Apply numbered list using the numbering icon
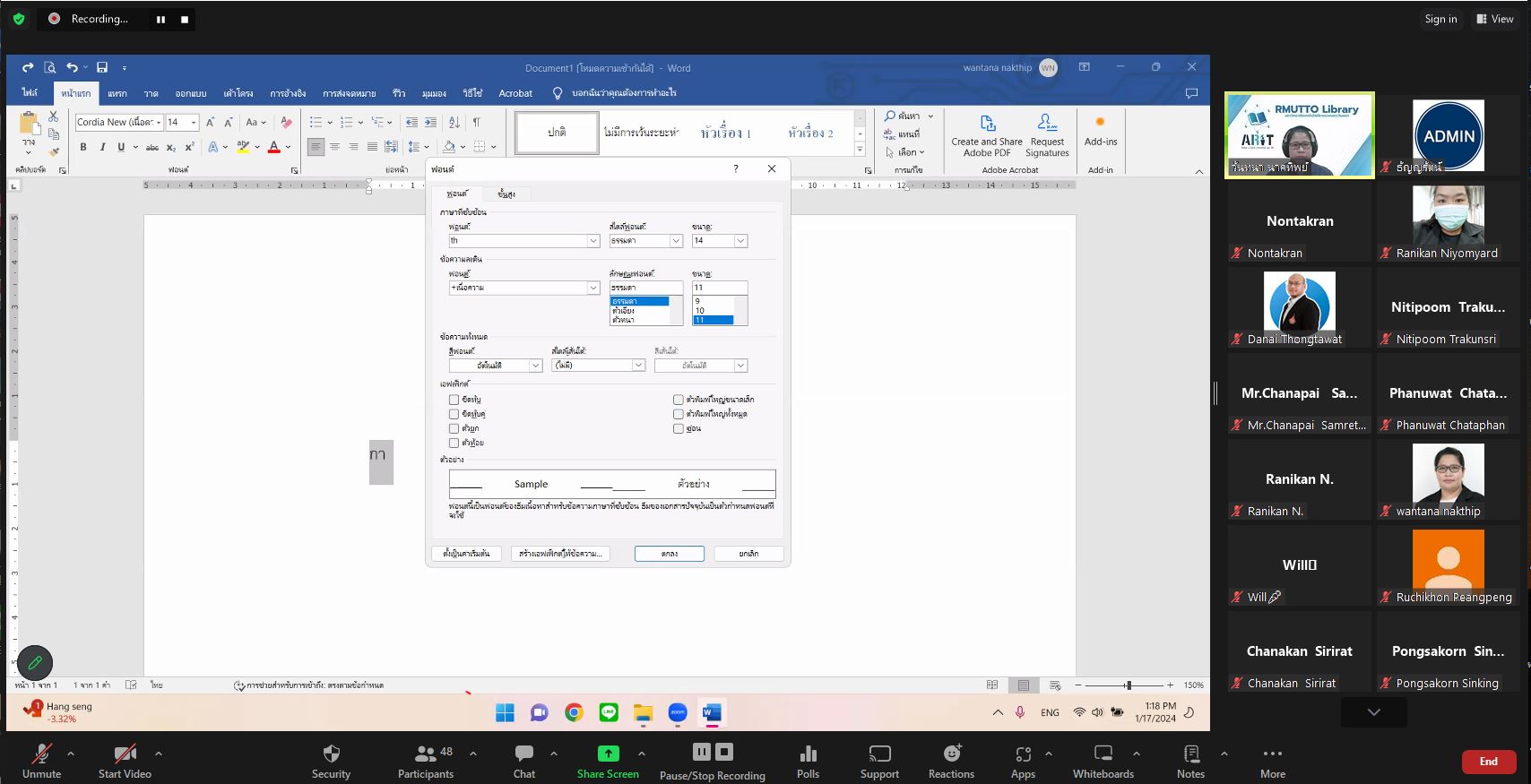The width and height of the screenshot is (1531, 784). [x=346, y=122]
